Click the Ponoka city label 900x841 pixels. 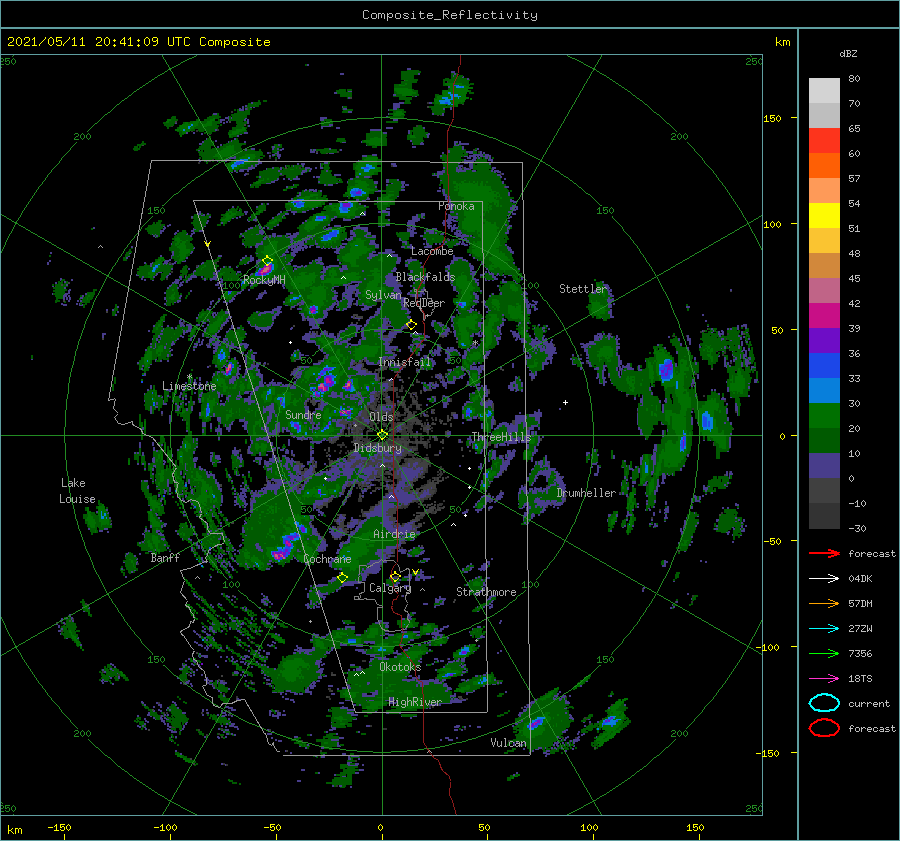pos(456,206)
